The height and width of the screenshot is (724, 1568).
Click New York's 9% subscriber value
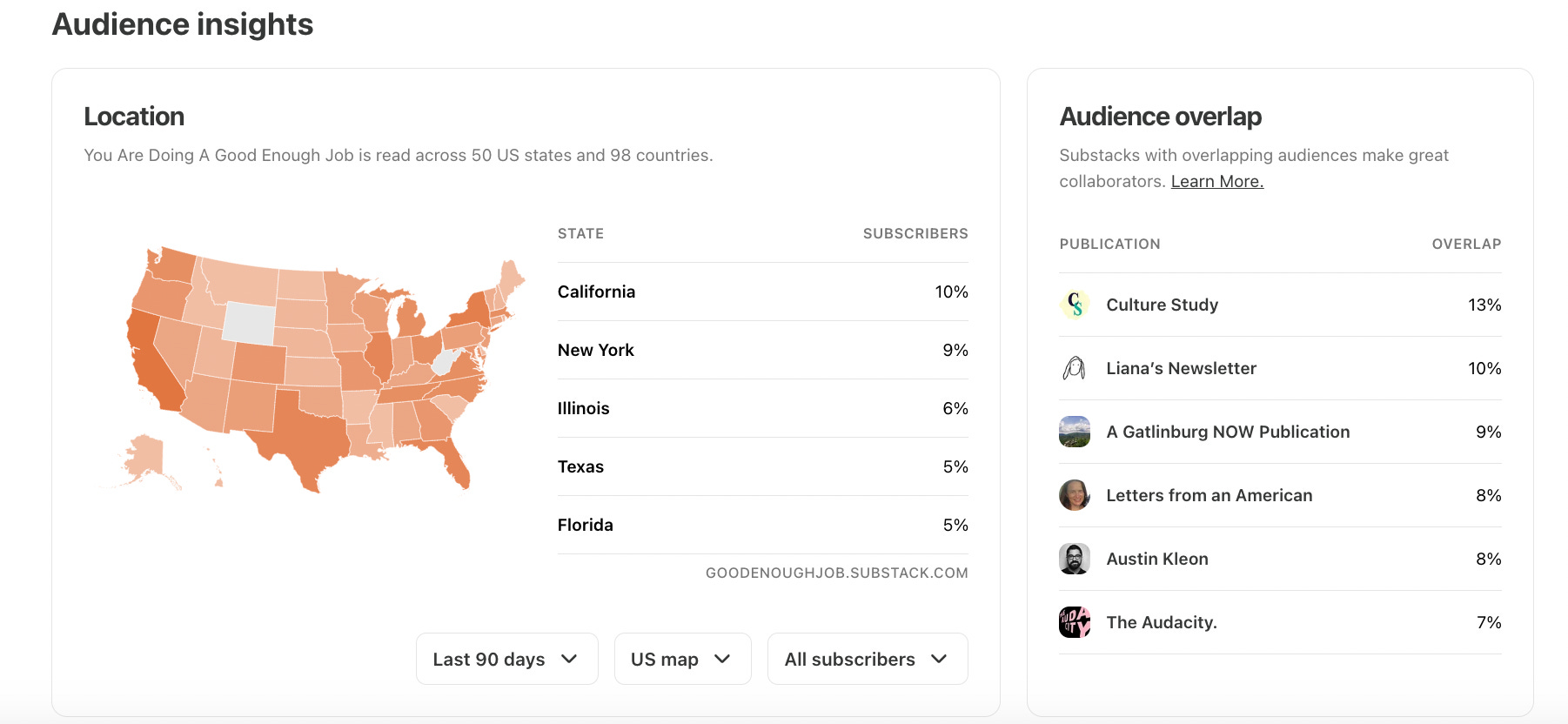click(955, 350)
